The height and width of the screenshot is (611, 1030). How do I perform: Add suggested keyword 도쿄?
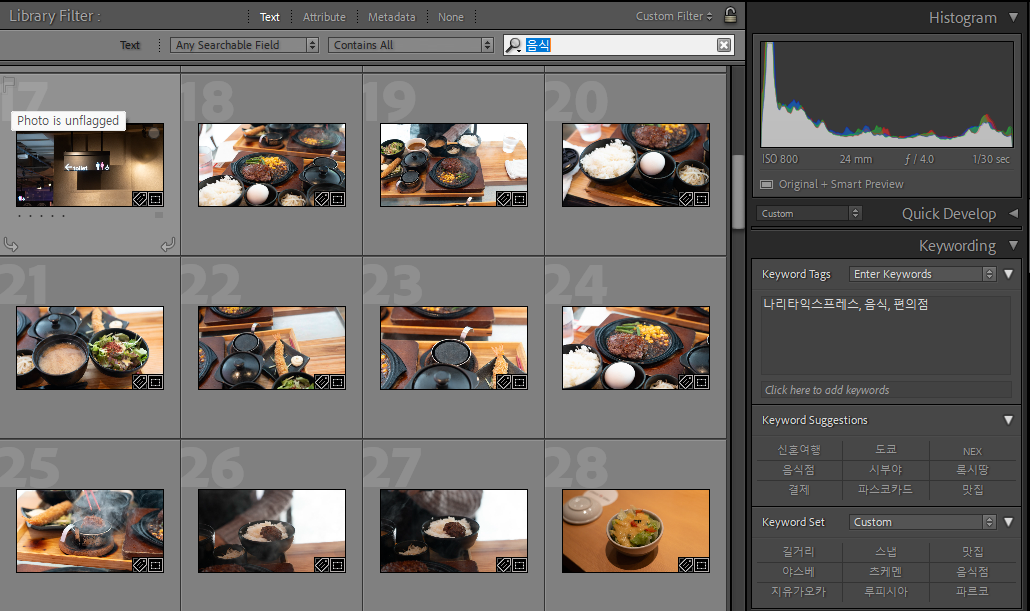(885, 449)
